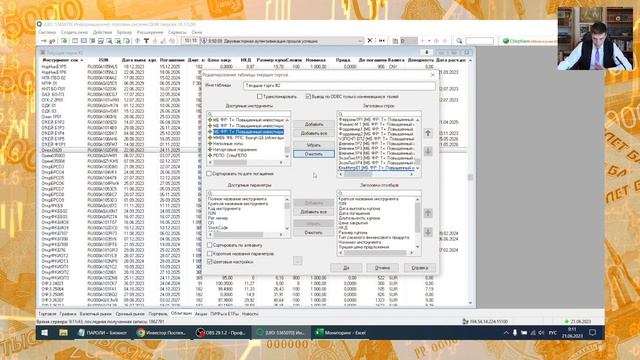This screenshot has width=640, height=360.
Task: Switch to Торговля tab
Action: (47, 314)
